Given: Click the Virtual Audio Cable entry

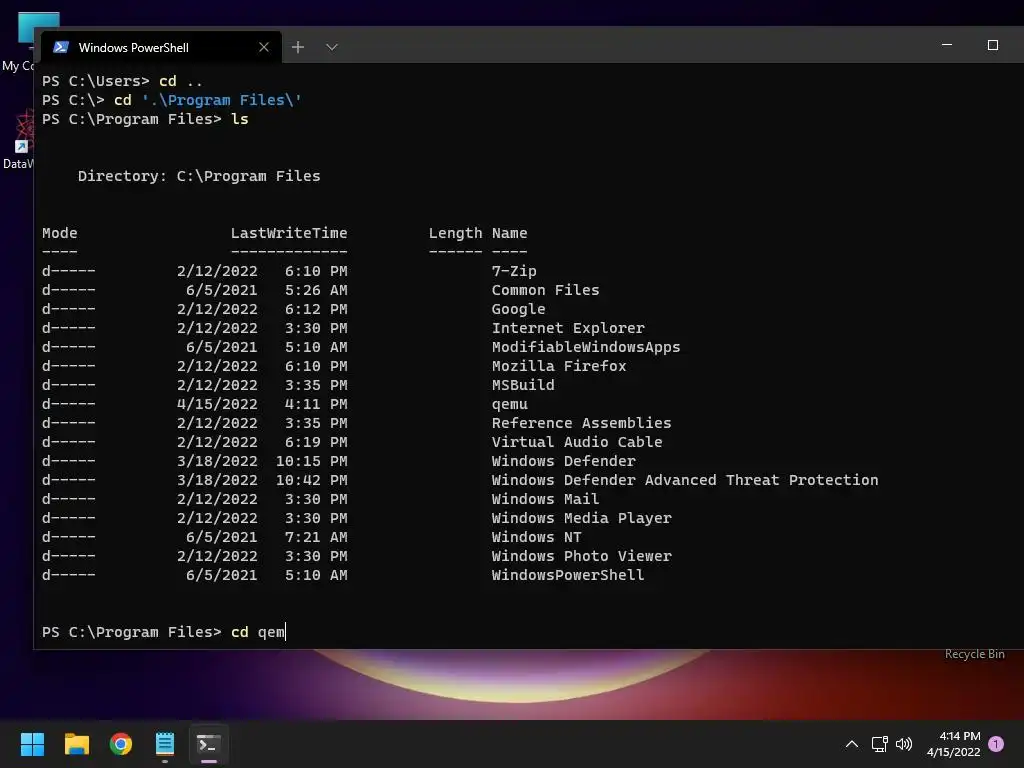Looking at the screenshot, I should click(577, 442).
